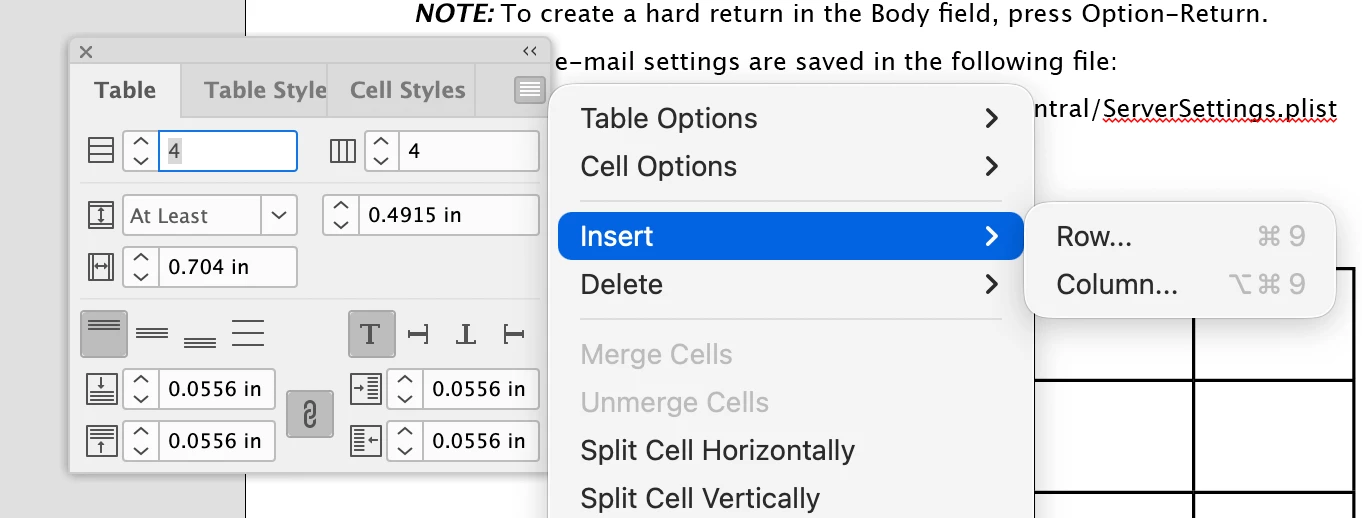The height and width of the screenshot is (518, 1362).
Task: Open the Table panel menu icon
Action: click(530, 90)
